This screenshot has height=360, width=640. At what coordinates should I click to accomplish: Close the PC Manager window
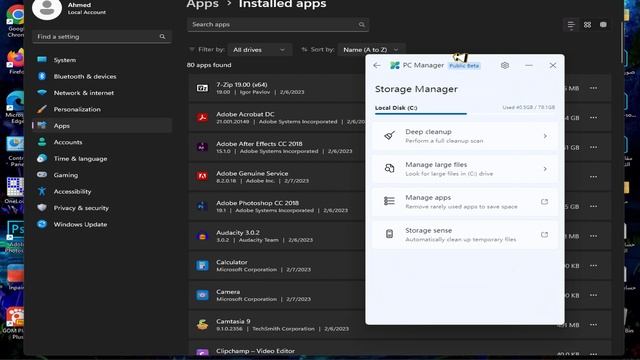(553, 65)
